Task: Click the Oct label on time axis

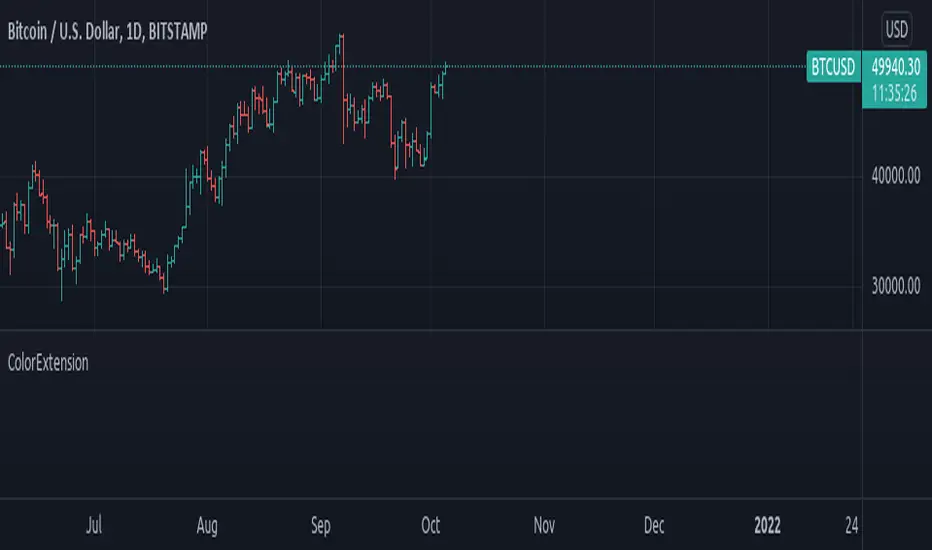Action: tap(432, 523)
